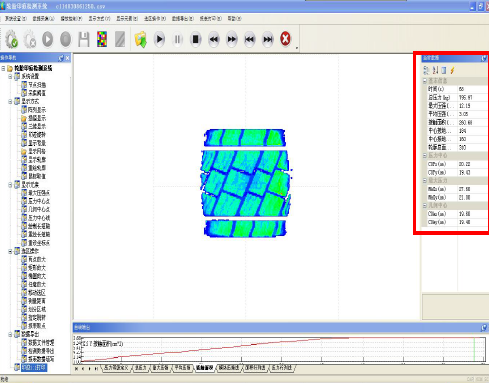Start playback with the black play button

coord(160,39)
